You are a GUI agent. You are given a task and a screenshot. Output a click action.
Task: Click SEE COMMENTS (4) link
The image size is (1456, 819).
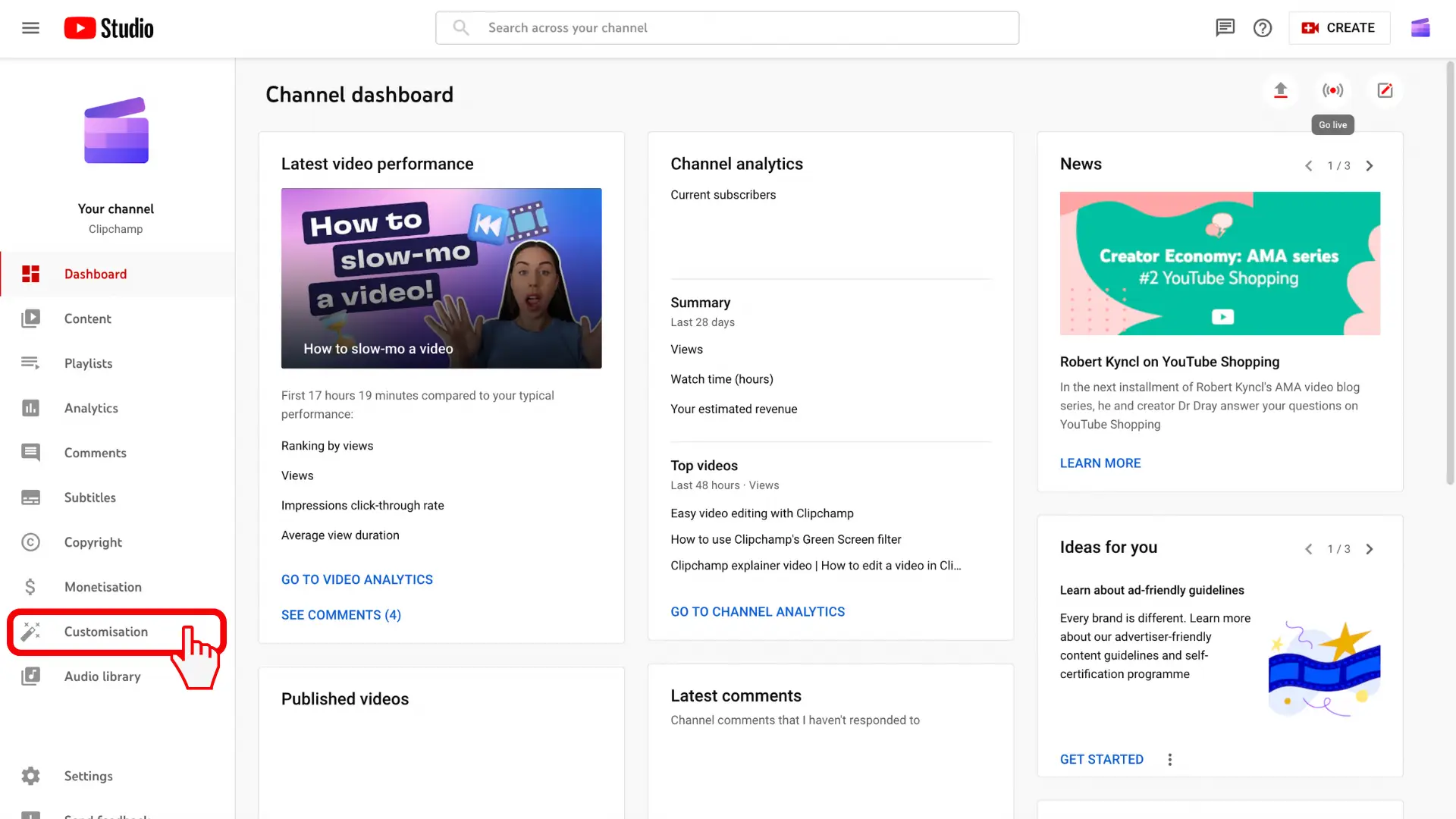click(x=341, y=614)
